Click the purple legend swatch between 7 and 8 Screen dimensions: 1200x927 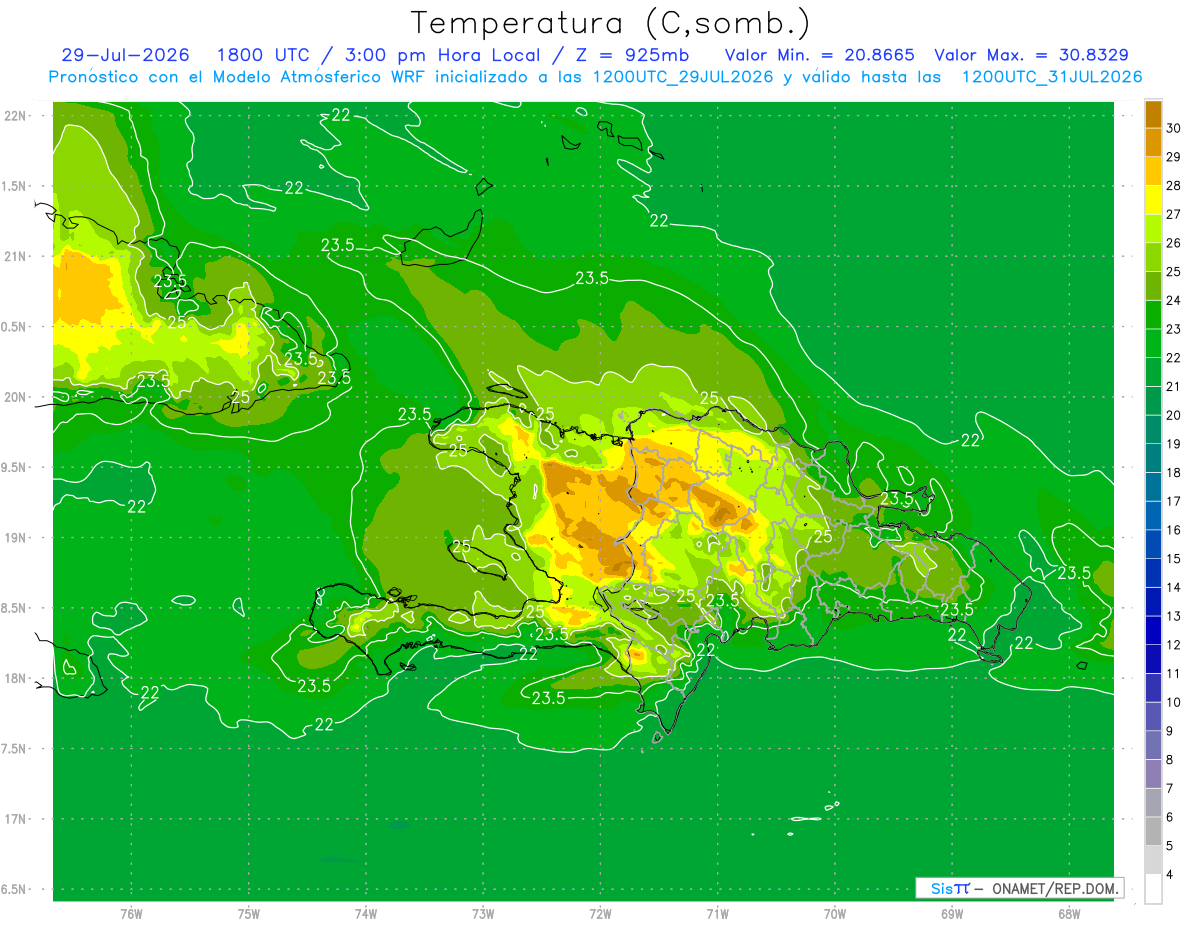pyautogui.click(x=1153, y=774)
